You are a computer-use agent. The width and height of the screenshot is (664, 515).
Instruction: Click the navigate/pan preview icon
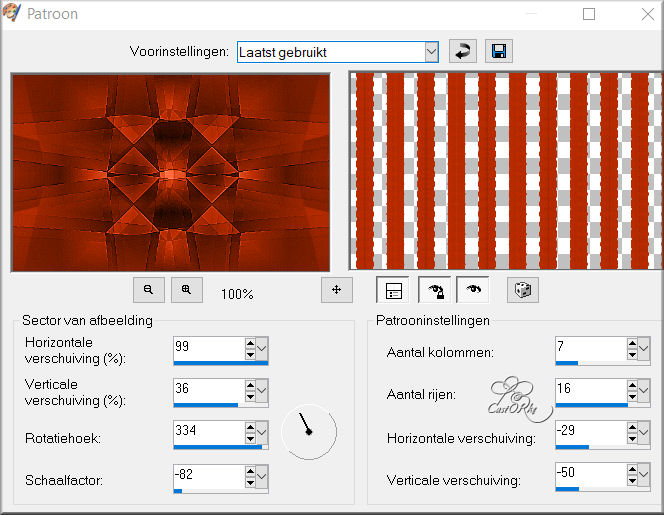click(337, 290)
